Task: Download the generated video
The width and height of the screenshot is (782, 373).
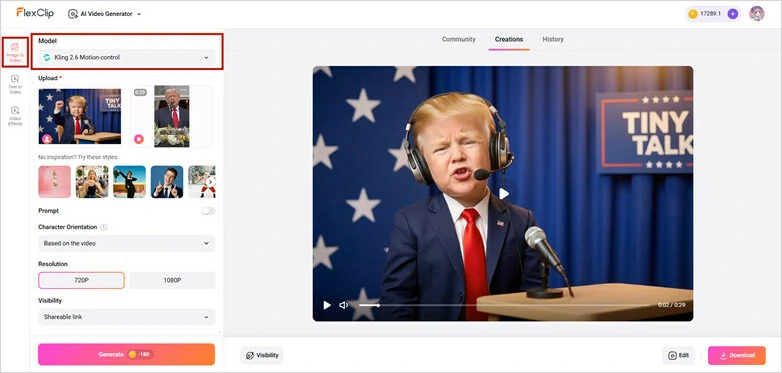Action: click(737, 356)
